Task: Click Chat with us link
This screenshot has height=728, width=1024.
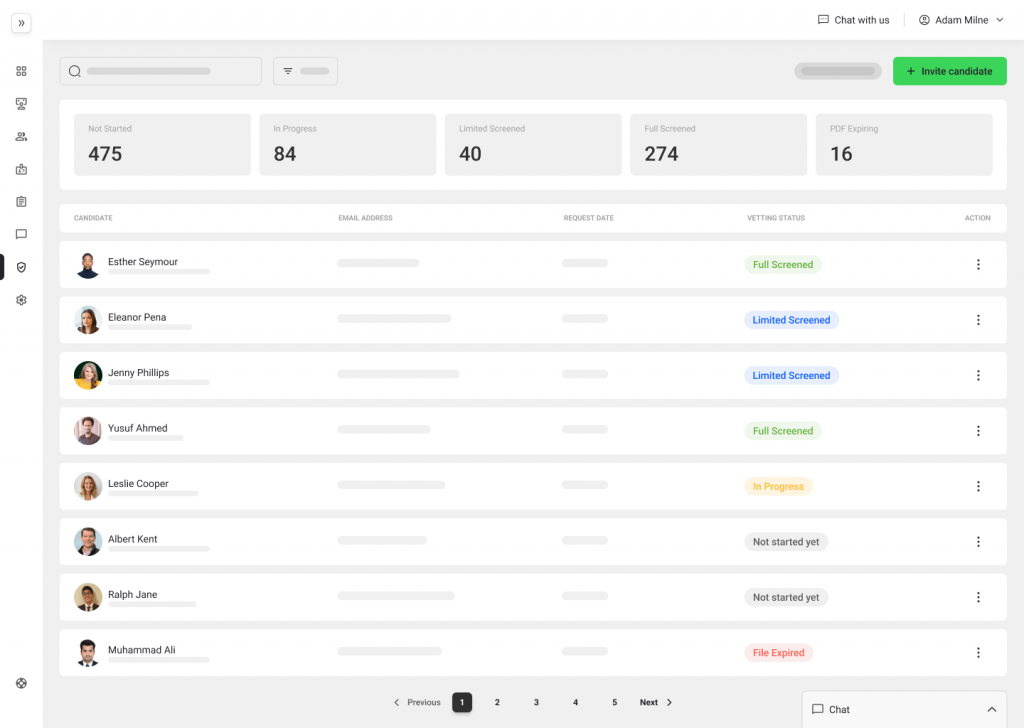Action: coord(853,20)
